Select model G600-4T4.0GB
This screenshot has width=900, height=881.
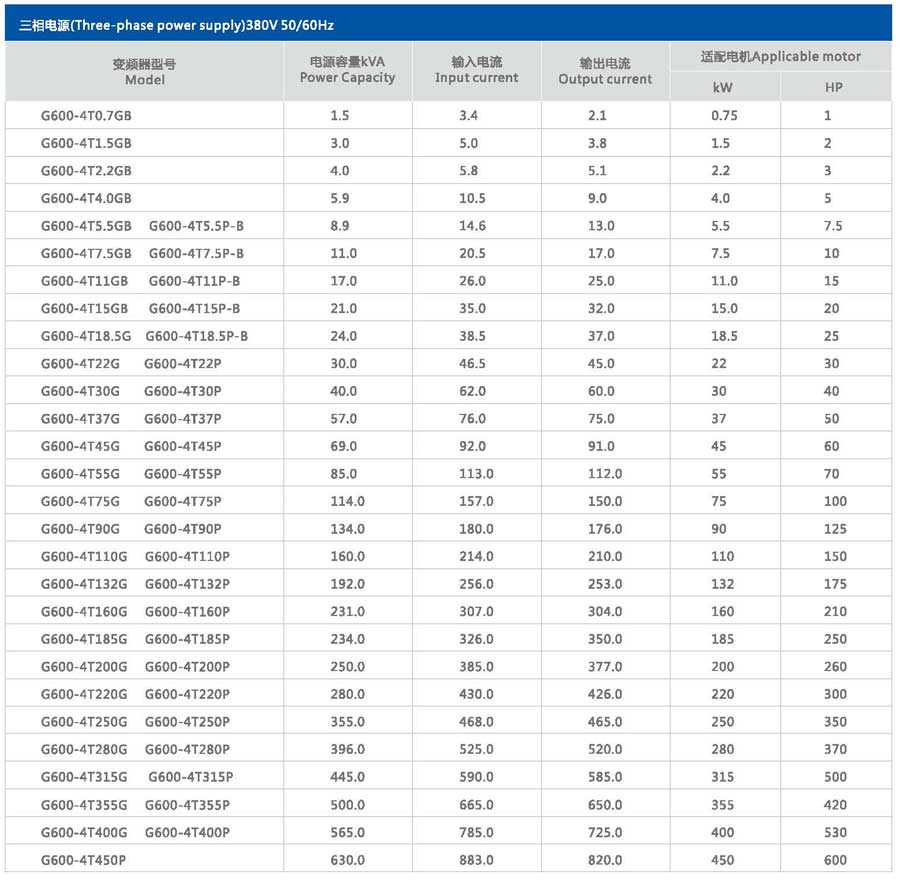point(86,198)
